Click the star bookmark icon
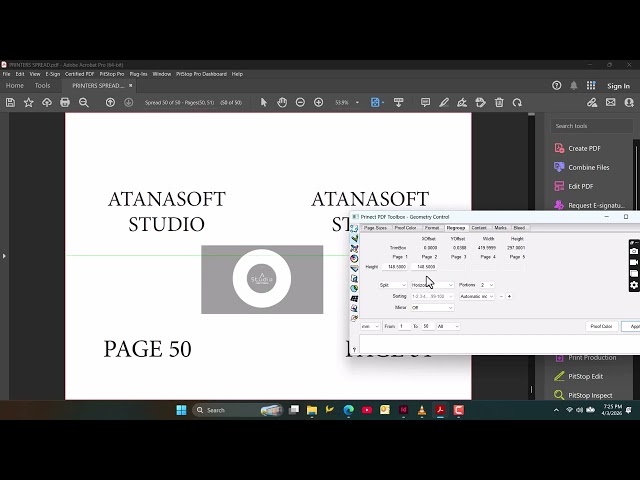Screen dimensions: 640x480 tap(28, 102)
